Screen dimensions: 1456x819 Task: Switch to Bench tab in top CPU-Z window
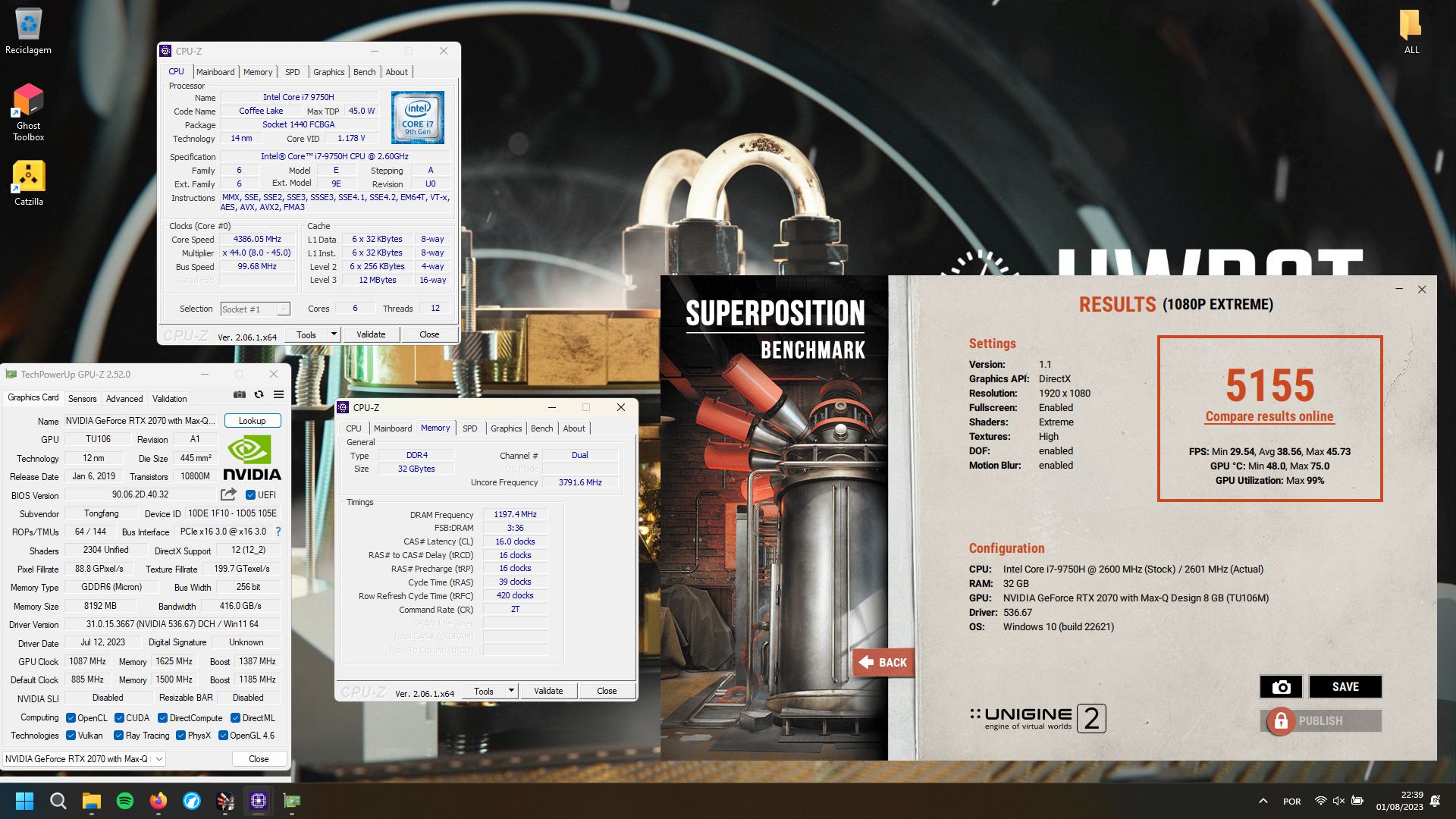point(365,72)
